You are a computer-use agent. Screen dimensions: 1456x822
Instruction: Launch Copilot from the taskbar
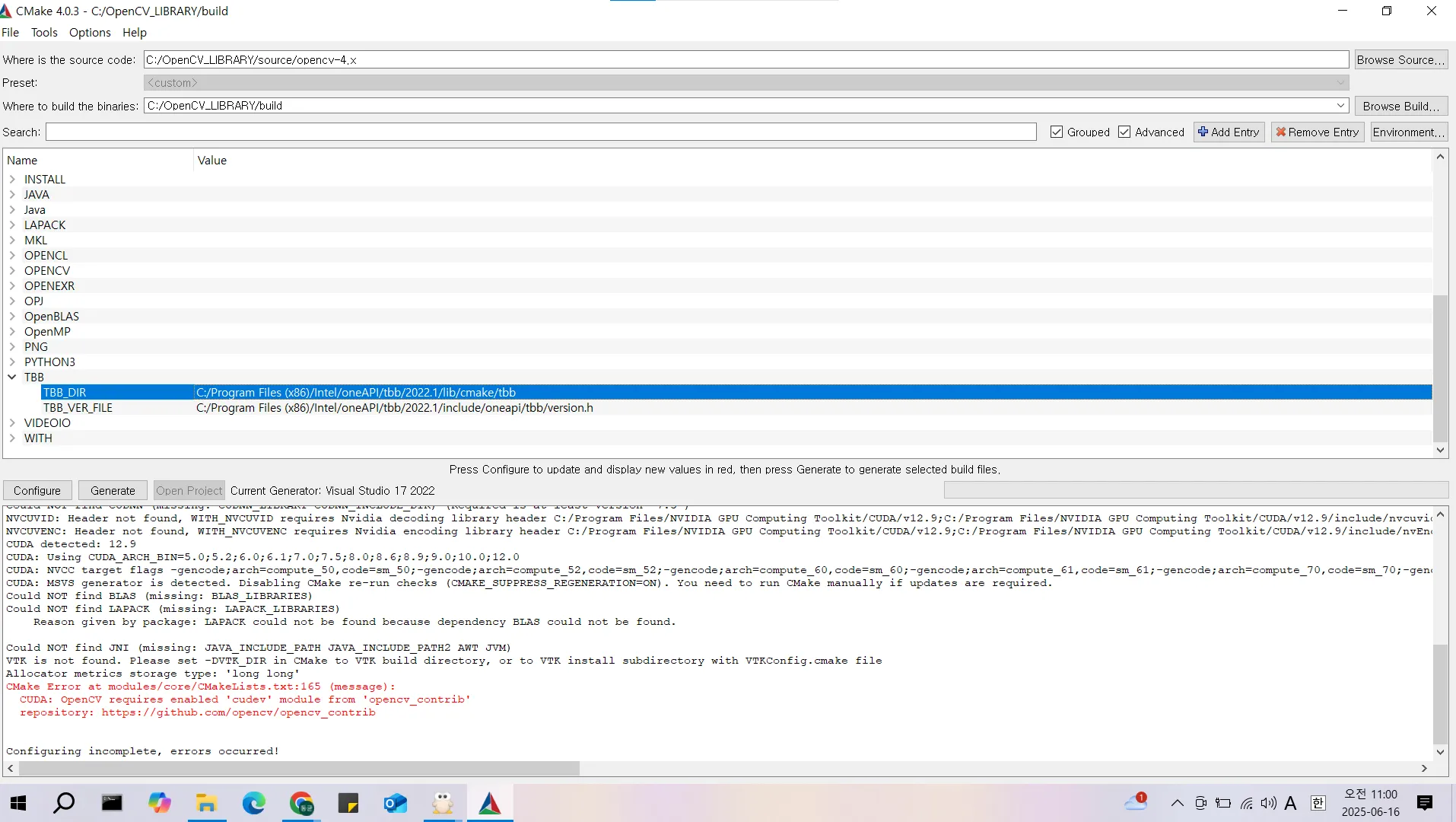click(159, 803)
